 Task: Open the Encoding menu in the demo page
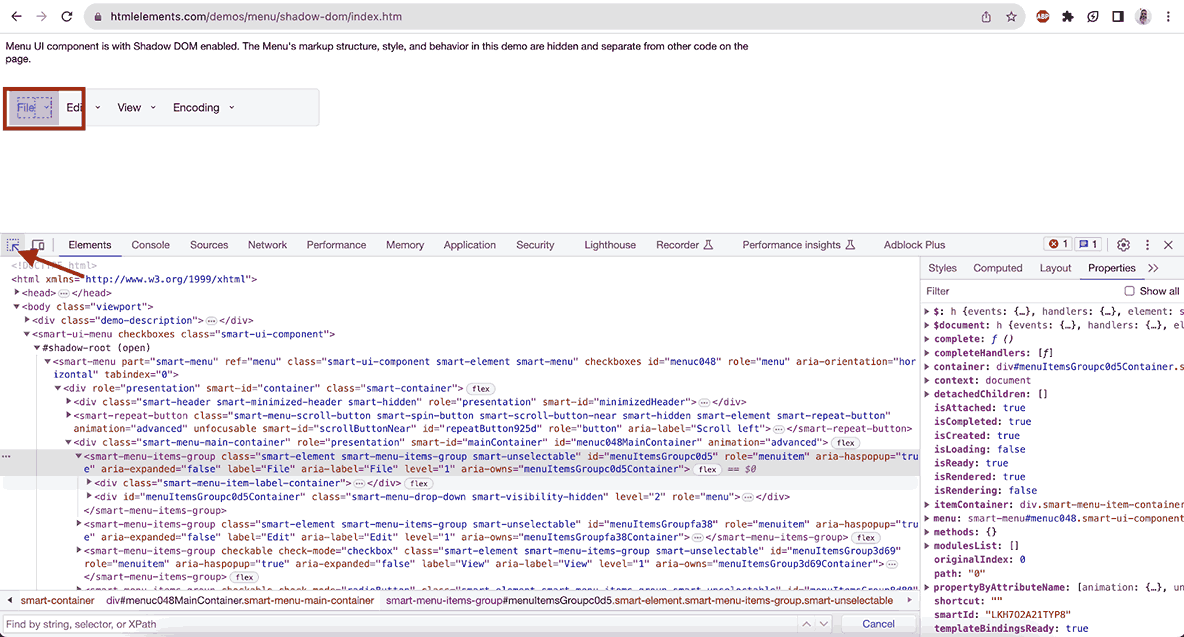tap(196, 107)
